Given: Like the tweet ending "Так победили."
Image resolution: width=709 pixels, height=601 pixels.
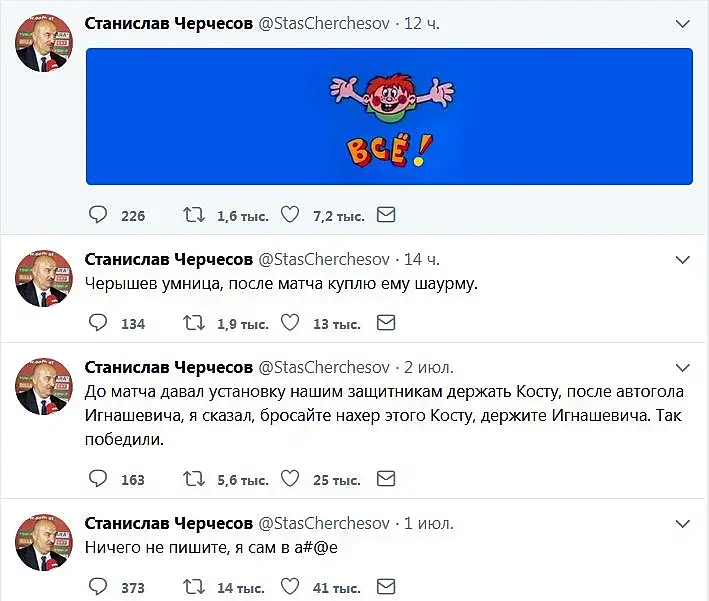Looking at the screenshot, I should tap(289, 479).
